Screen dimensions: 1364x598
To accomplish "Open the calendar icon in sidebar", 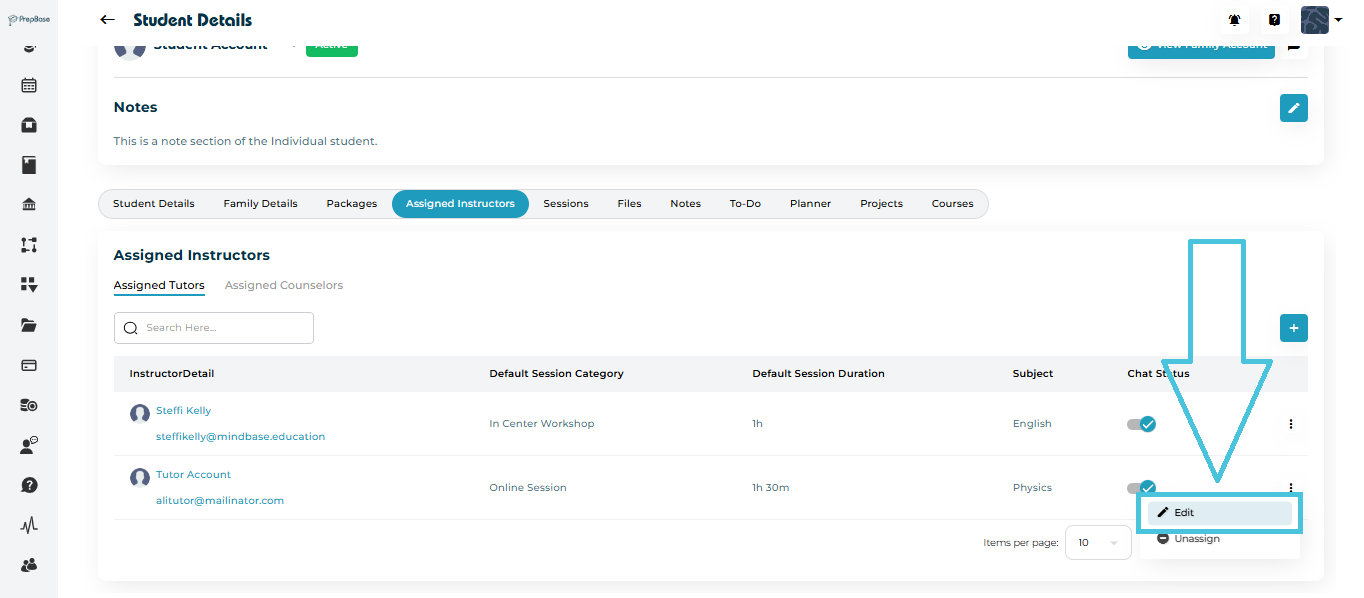I will pos(29,85).
